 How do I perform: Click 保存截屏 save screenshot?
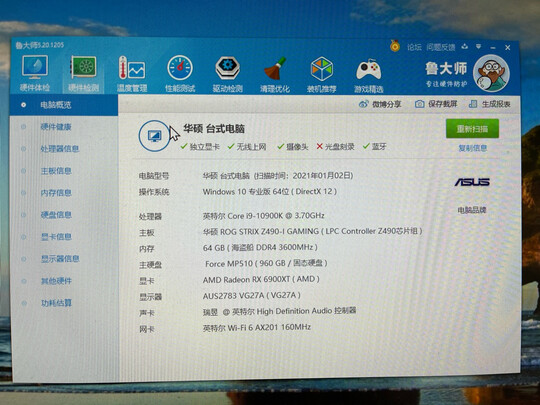(x=436, y=104)
